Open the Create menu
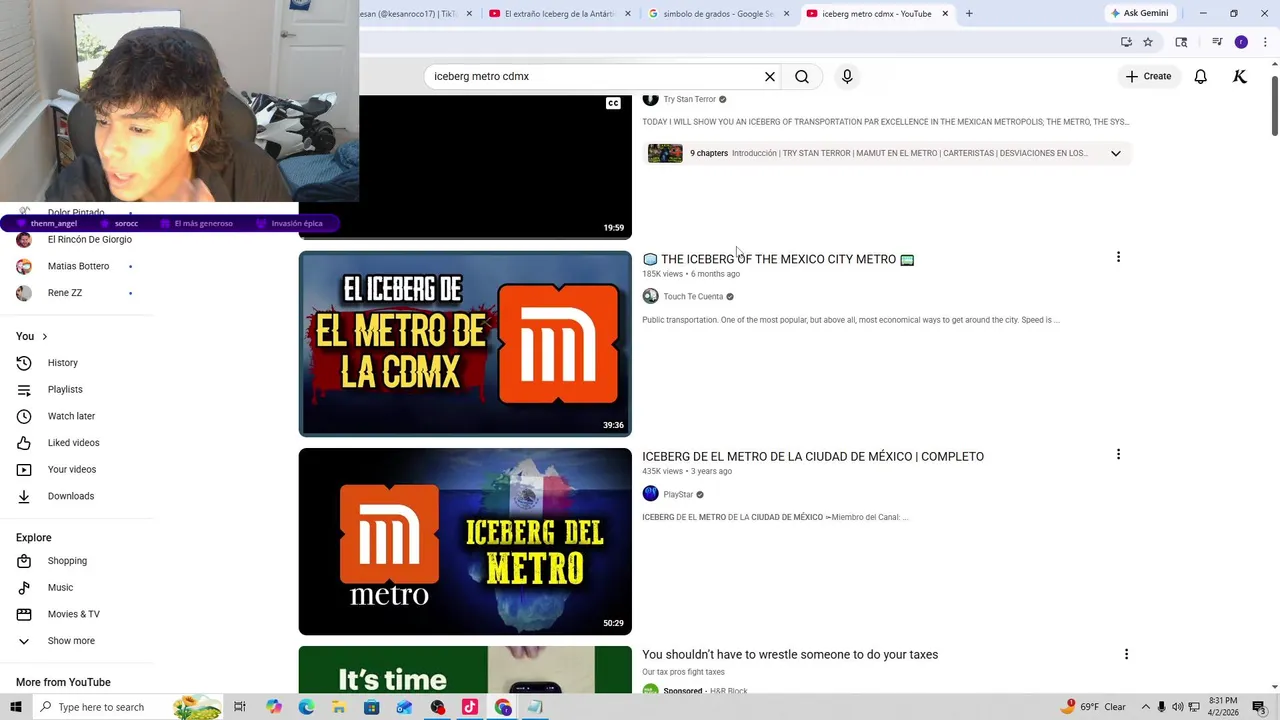 1148,76
